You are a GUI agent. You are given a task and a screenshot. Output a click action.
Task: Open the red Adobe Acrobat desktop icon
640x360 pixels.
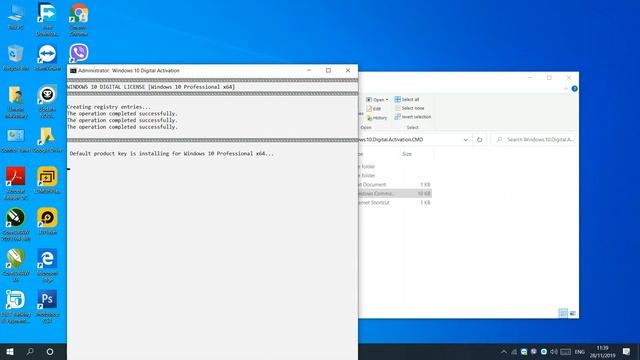tap(16, 183)
